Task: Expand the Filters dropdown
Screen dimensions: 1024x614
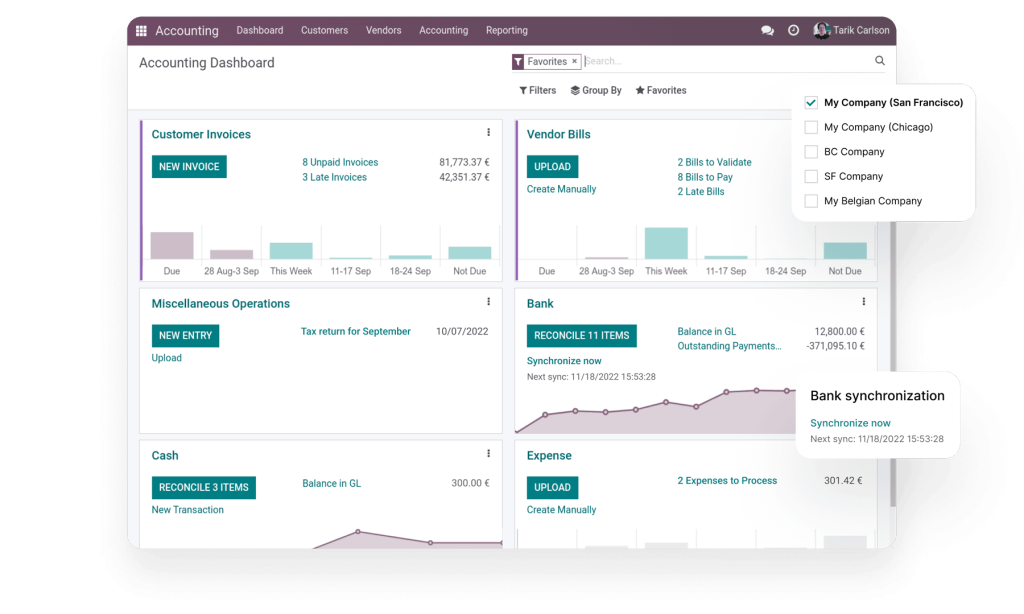Action: pos(538,90)
